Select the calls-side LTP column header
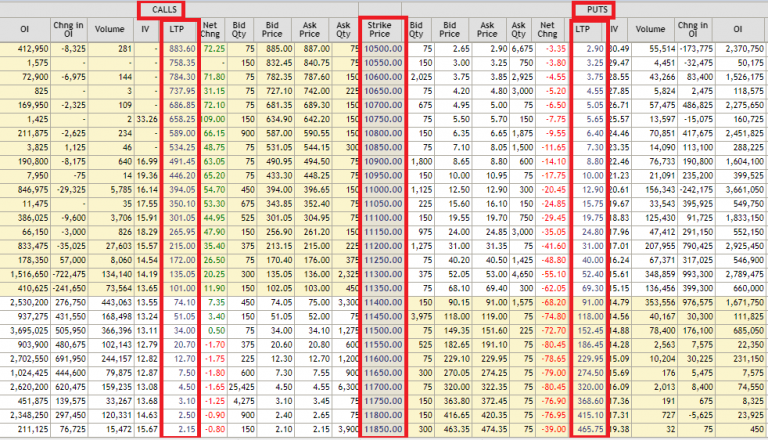768x440 pixels. (x=177, y=29)
